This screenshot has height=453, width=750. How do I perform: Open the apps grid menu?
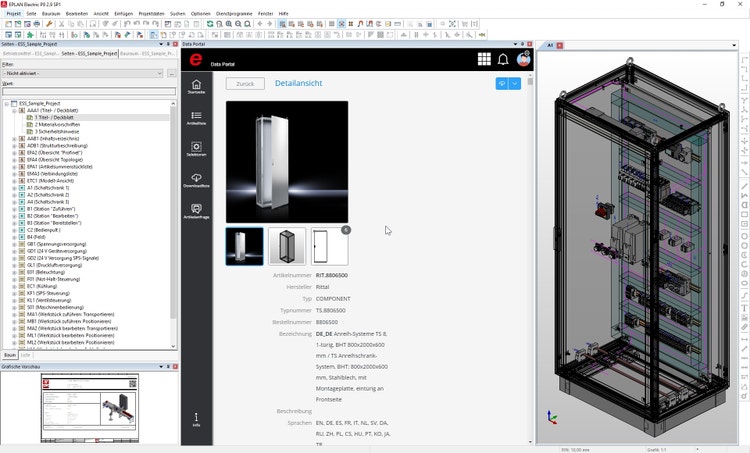point(484,60)
